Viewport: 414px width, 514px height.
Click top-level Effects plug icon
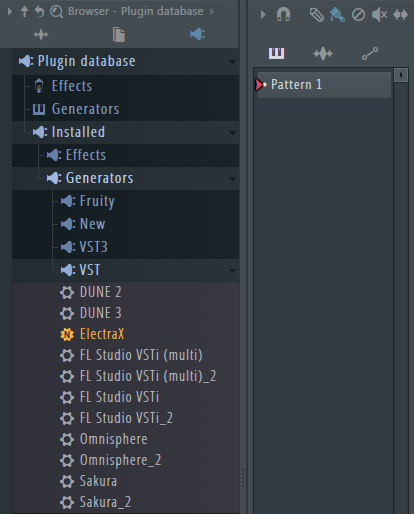[39, 86]
